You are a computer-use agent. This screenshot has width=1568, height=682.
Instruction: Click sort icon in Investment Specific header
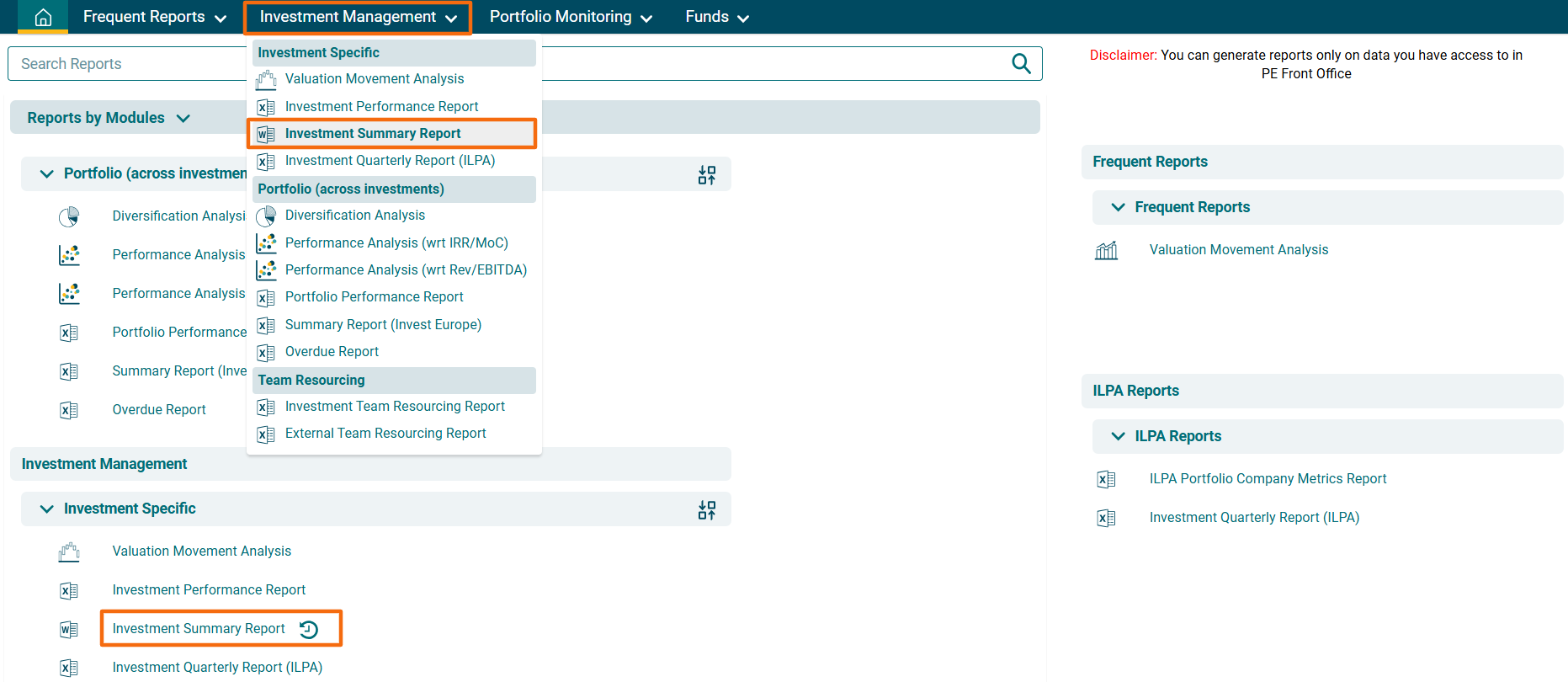click(x=707, y=510)
